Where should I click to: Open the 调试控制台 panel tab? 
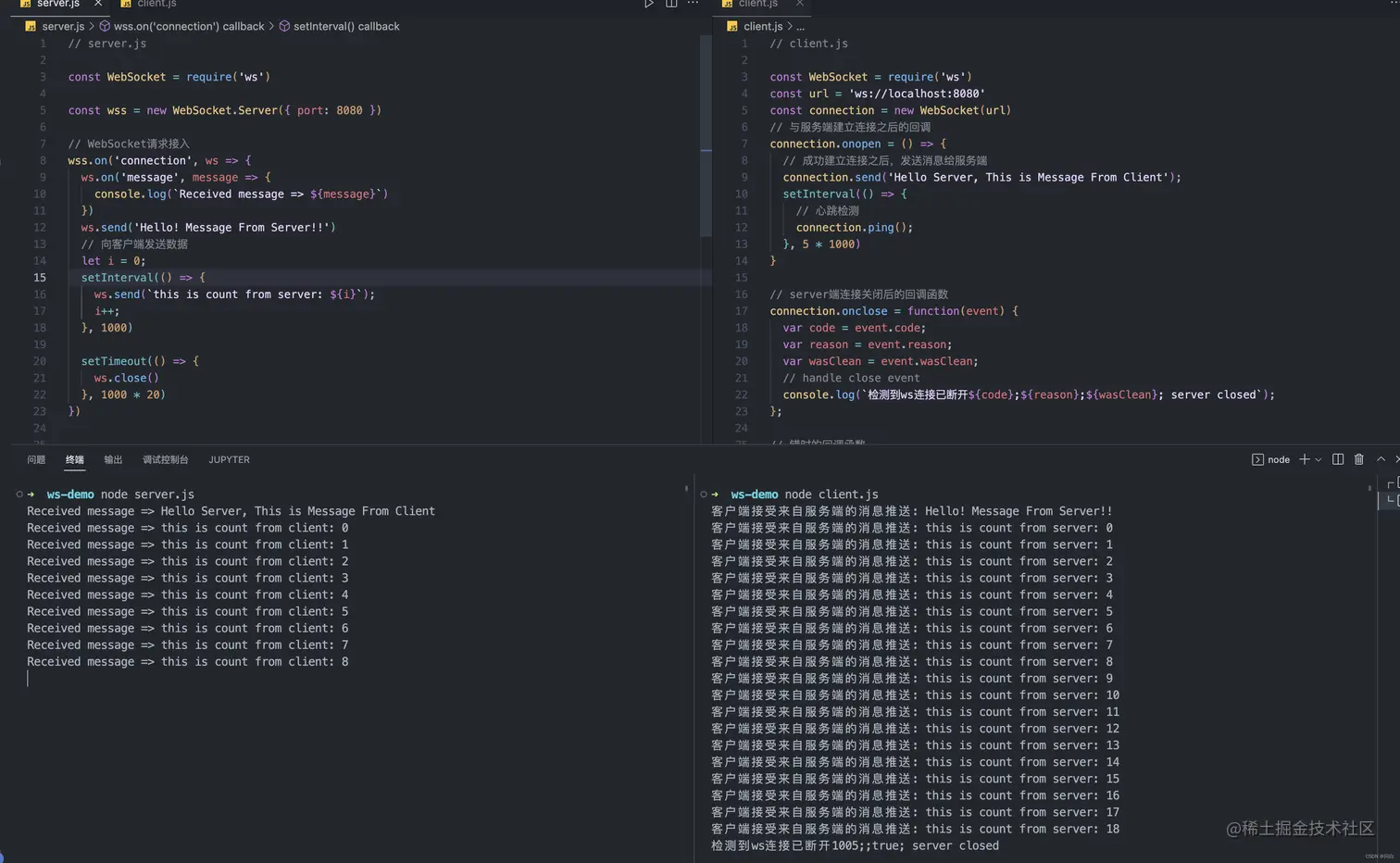click(x=165, y=459)
